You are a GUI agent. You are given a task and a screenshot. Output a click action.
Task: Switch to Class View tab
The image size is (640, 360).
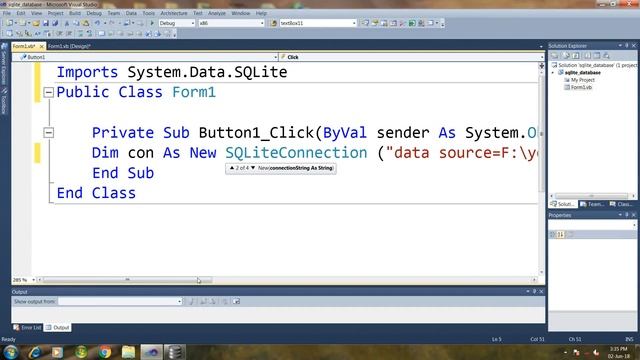(x=621, y=204)
